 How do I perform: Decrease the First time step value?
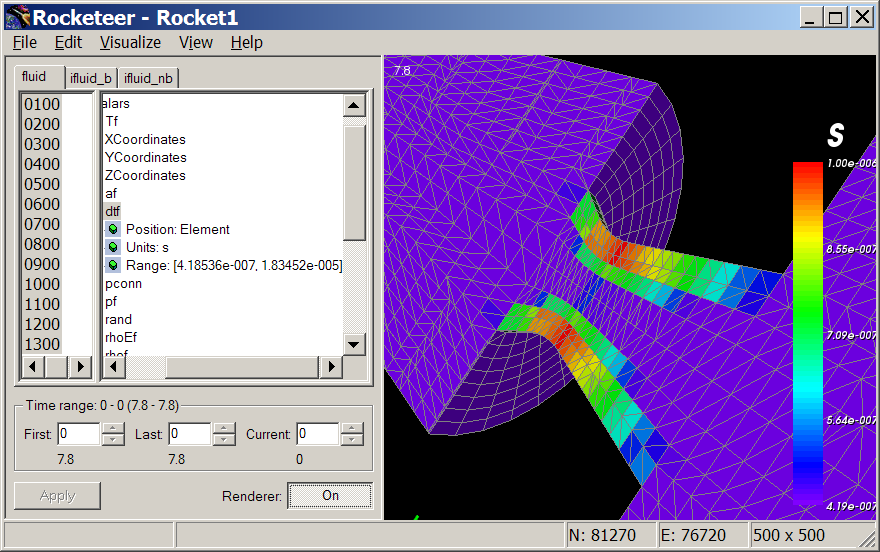coord(113,440)
